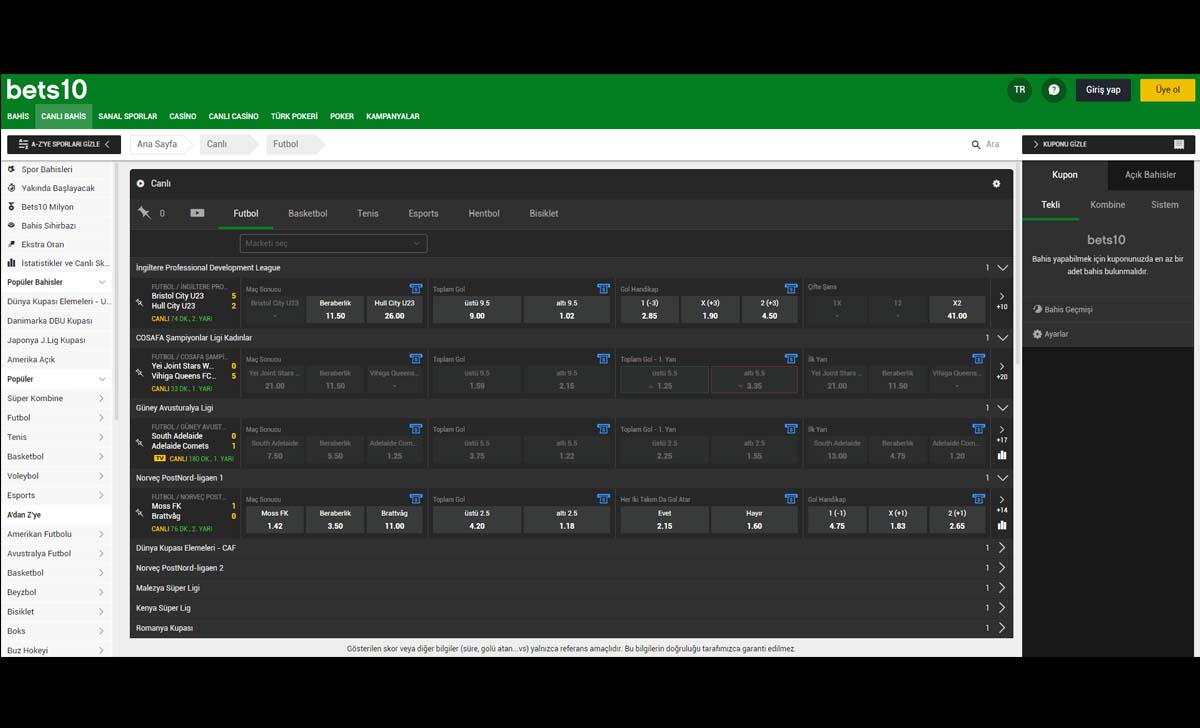This screenshot has height=728, width=1200.
Task: Open the Açık Bahisler coupon tab
Action: pos(1150,175)
